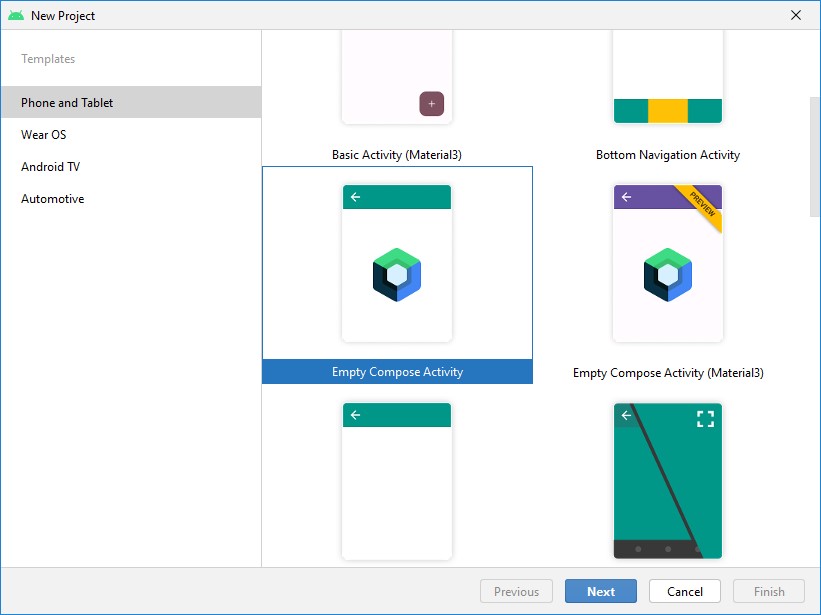
Task: Click the back arrow in Empty Compose Activity preview
Action: point(355,197)
